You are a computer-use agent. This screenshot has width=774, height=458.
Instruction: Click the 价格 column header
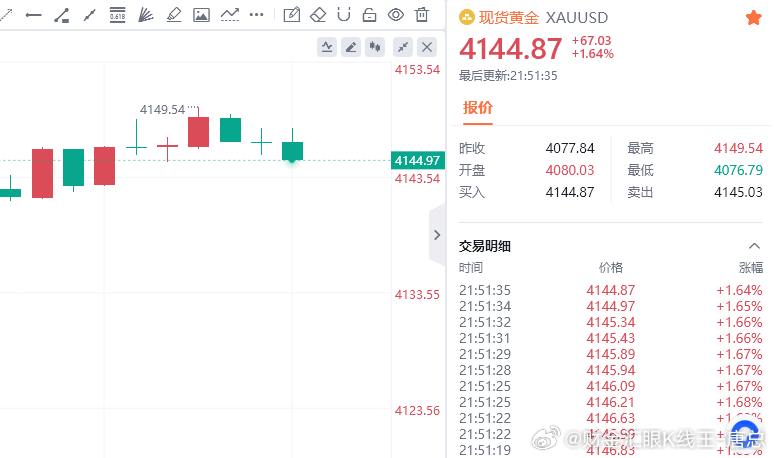[x=611, y=267]
